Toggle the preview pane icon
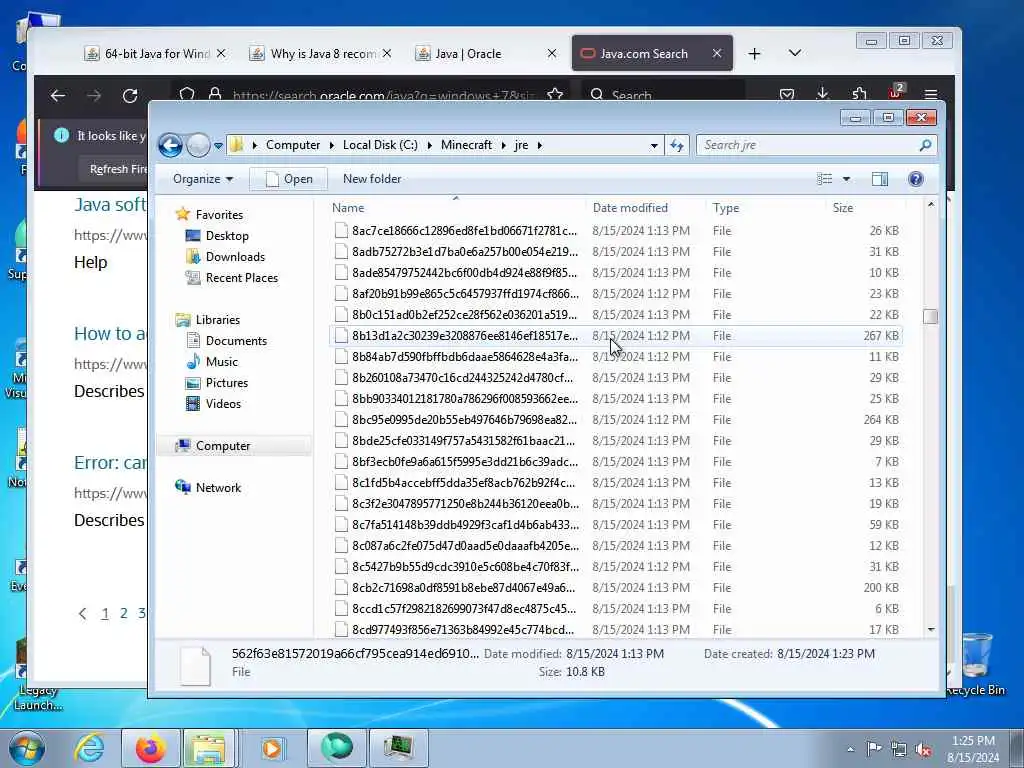Screen dimensions: 1024x768 coord(880,179)
